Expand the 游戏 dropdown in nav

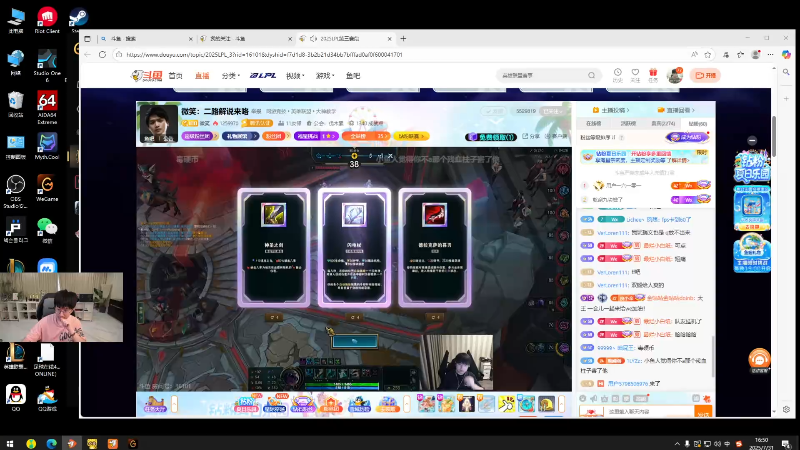[324, 76]
